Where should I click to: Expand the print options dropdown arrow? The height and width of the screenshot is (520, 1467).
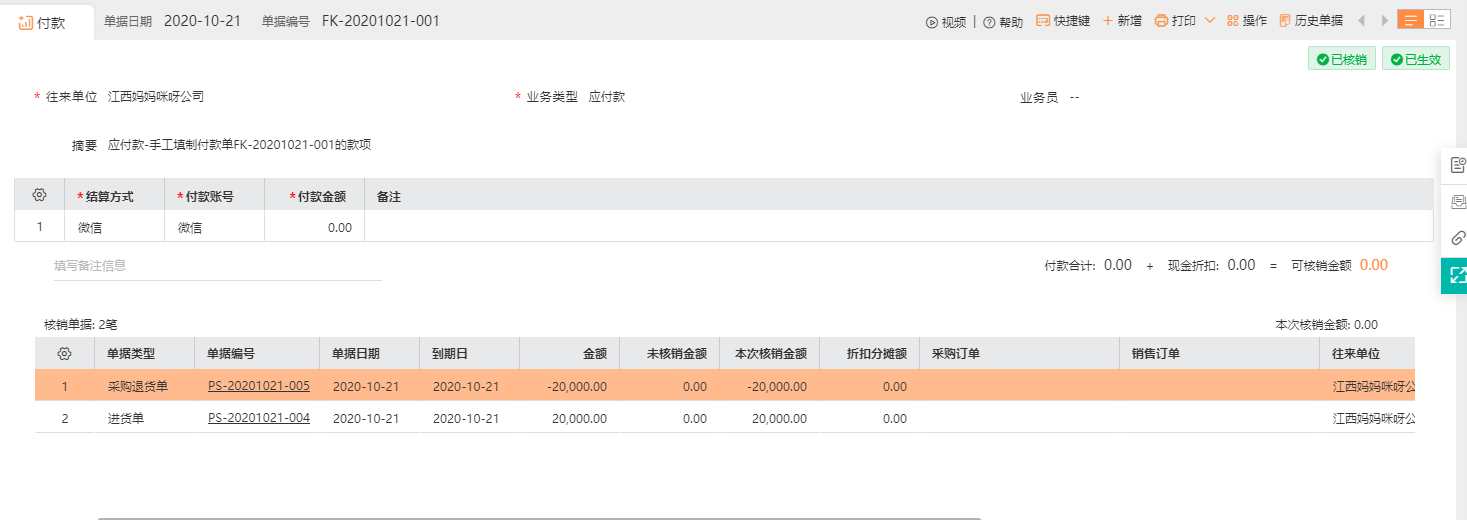click(x=1209, y=21)
